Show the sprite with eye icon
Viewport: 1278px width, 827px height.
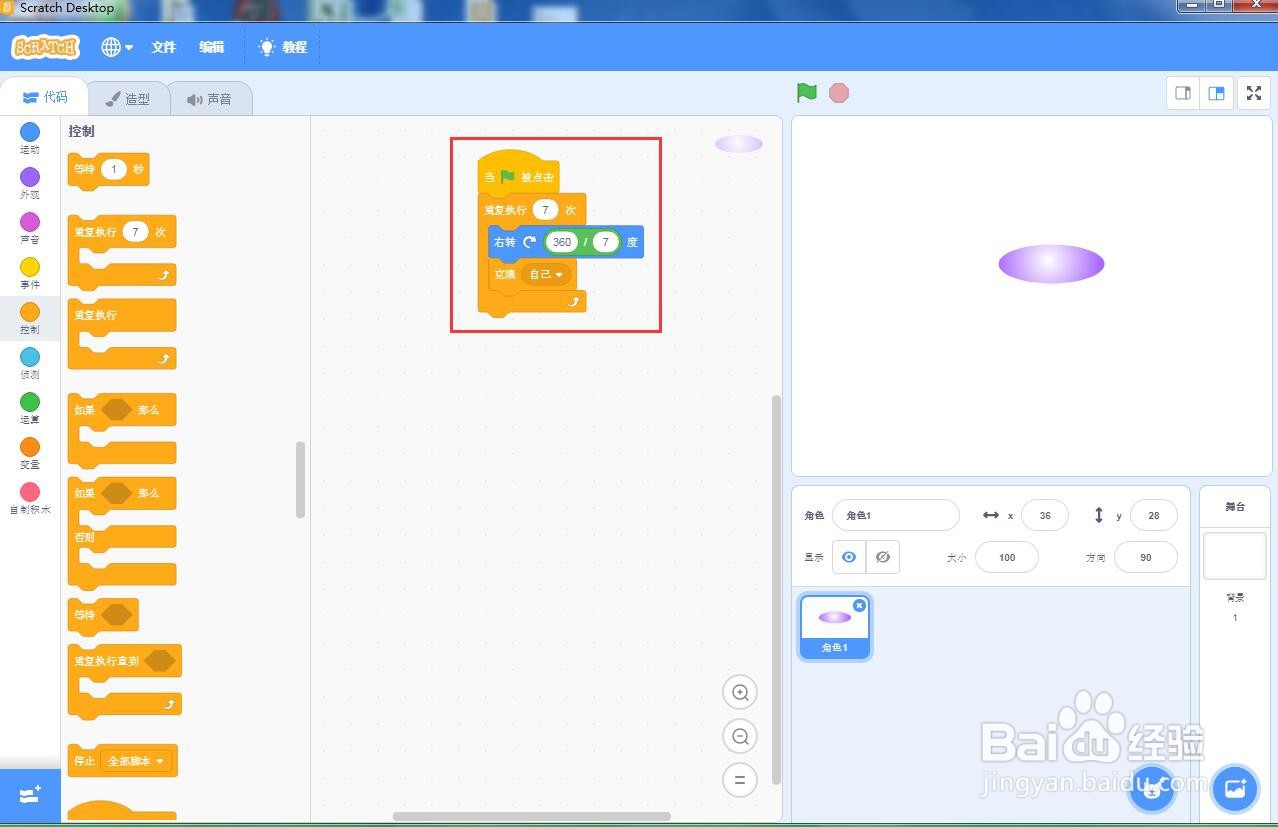(x=849, y=557)
